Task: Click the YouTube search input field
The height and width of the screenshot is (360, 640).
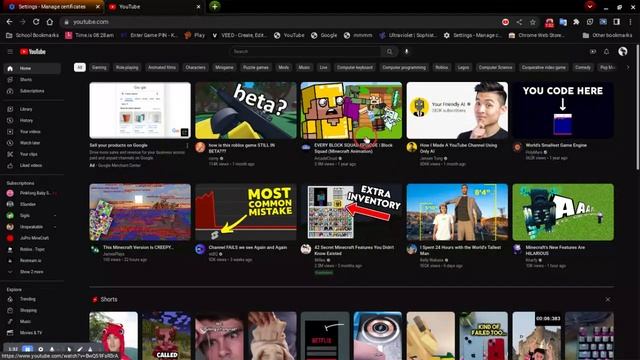Action: coord(306,52)
